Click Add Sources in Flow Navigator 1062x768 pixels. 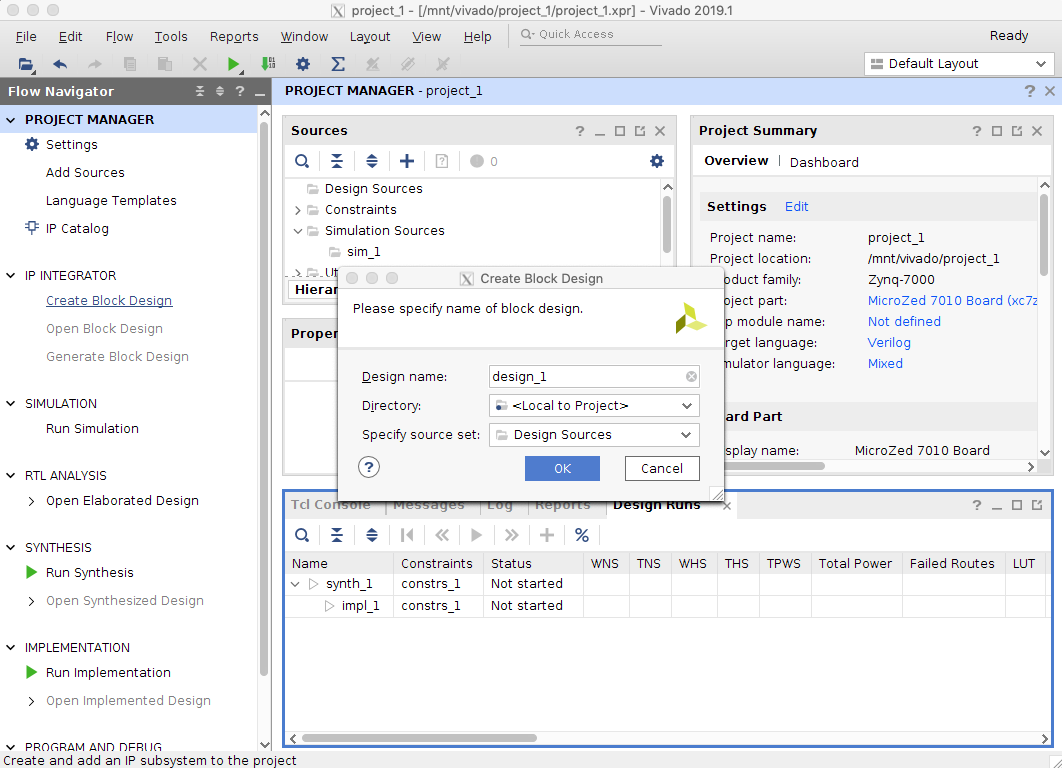[x=85, y=173]
